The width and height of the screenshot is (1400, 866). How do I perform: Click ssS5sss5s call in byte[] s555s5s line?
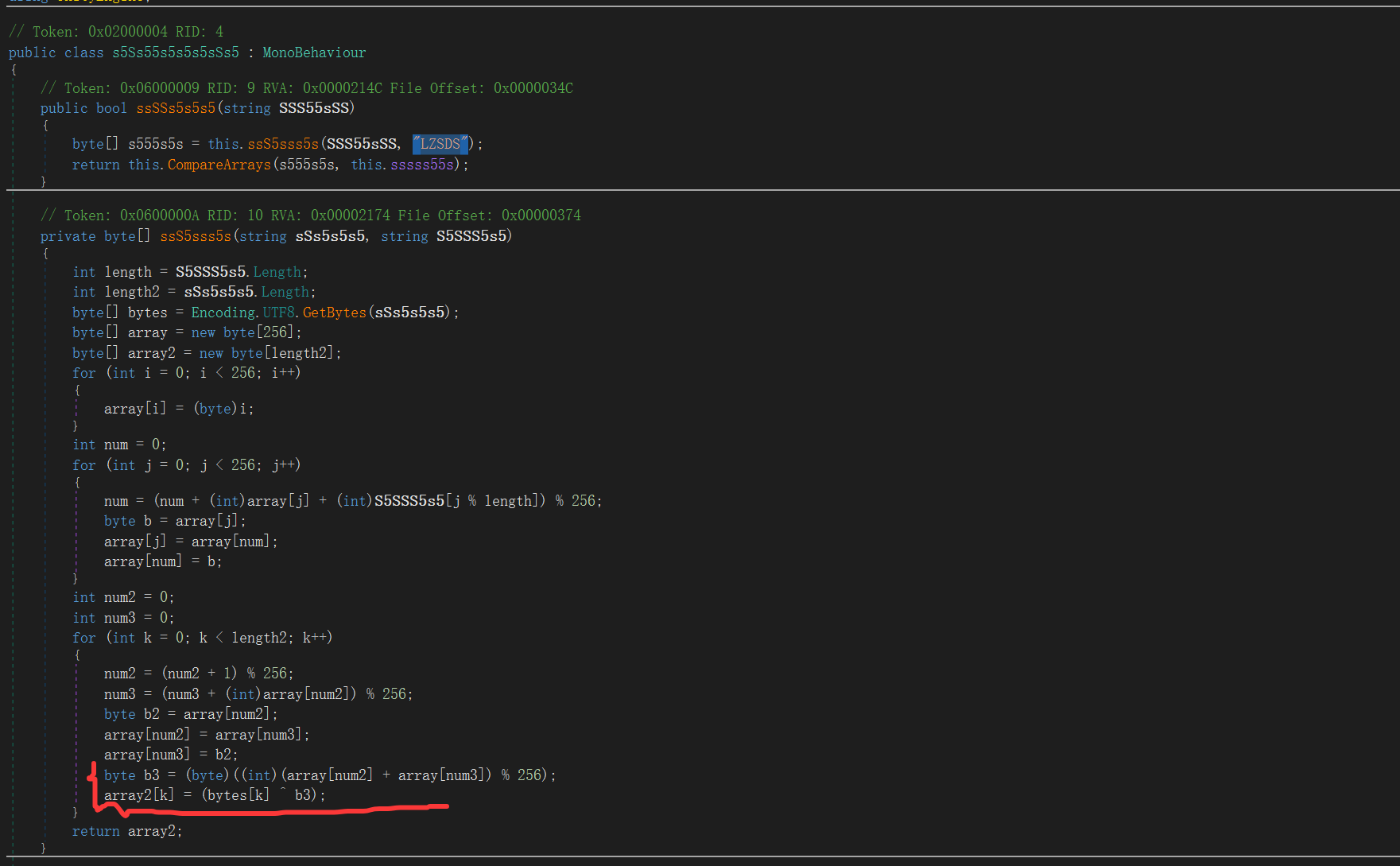(283, 144)
